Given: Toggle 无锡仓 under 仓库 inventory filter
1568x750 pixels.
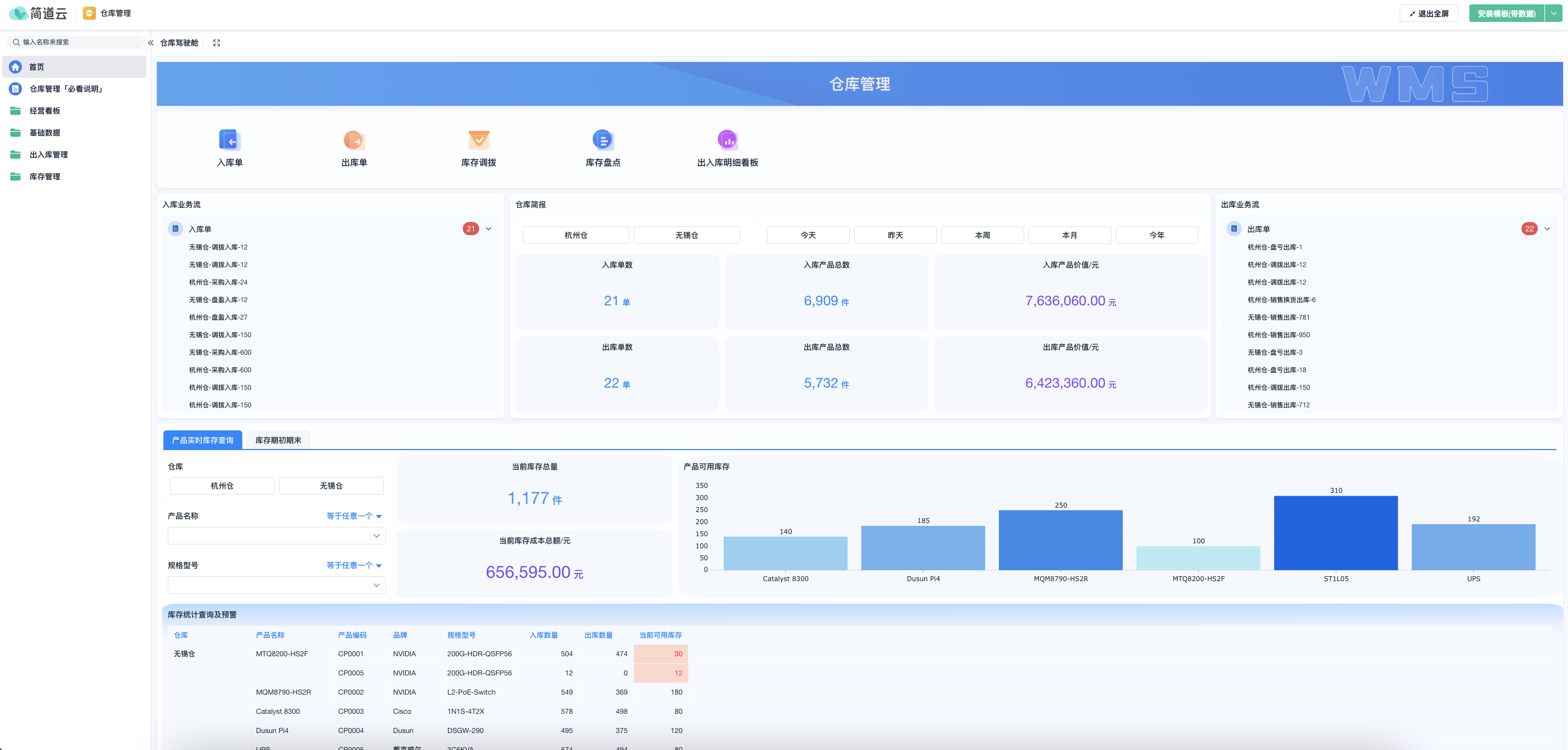Looking at the screenshot, I should (331, 486).
